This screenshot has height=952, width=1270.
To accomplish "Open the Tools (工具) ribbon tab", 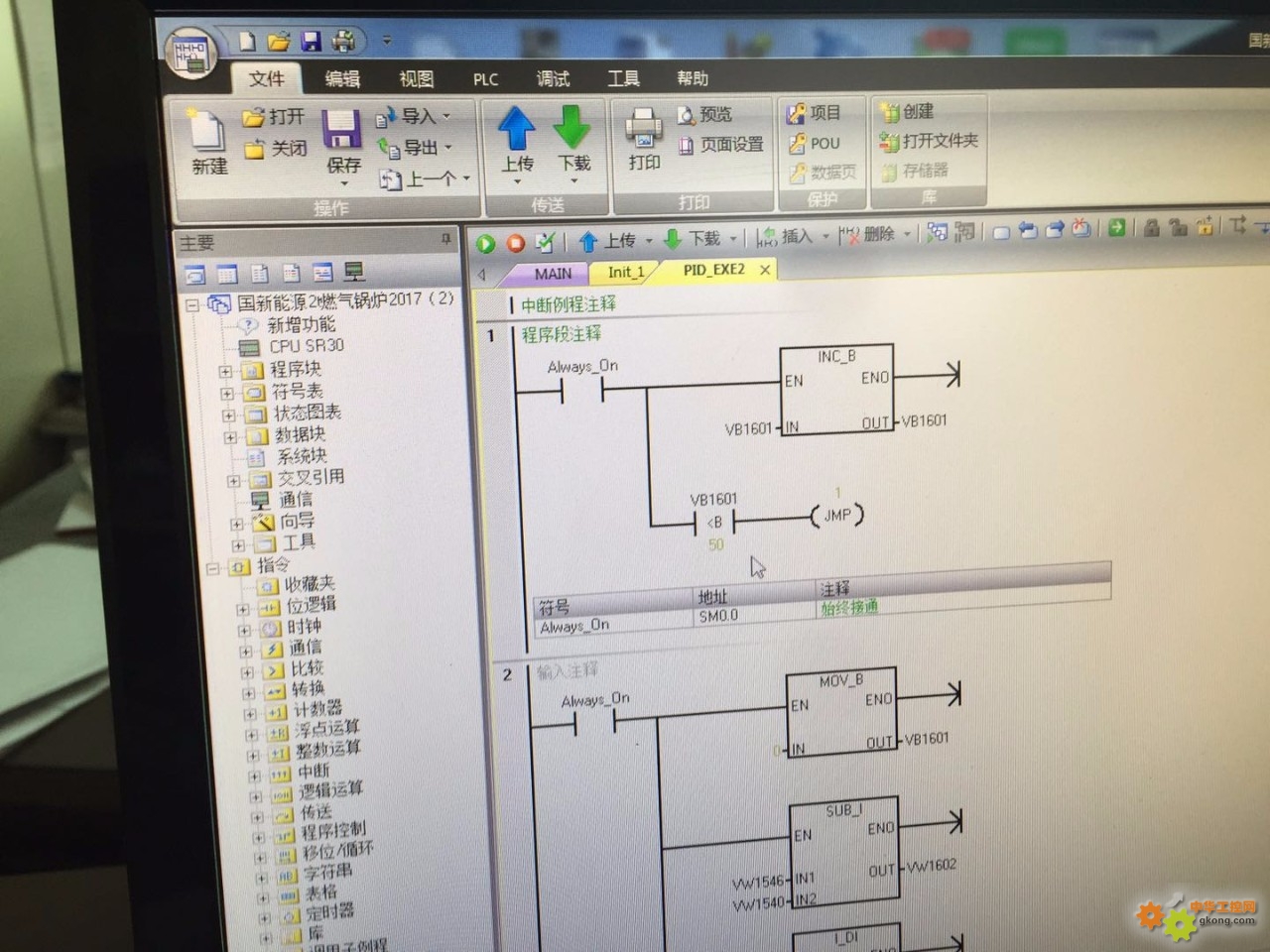I will [623, 78].
